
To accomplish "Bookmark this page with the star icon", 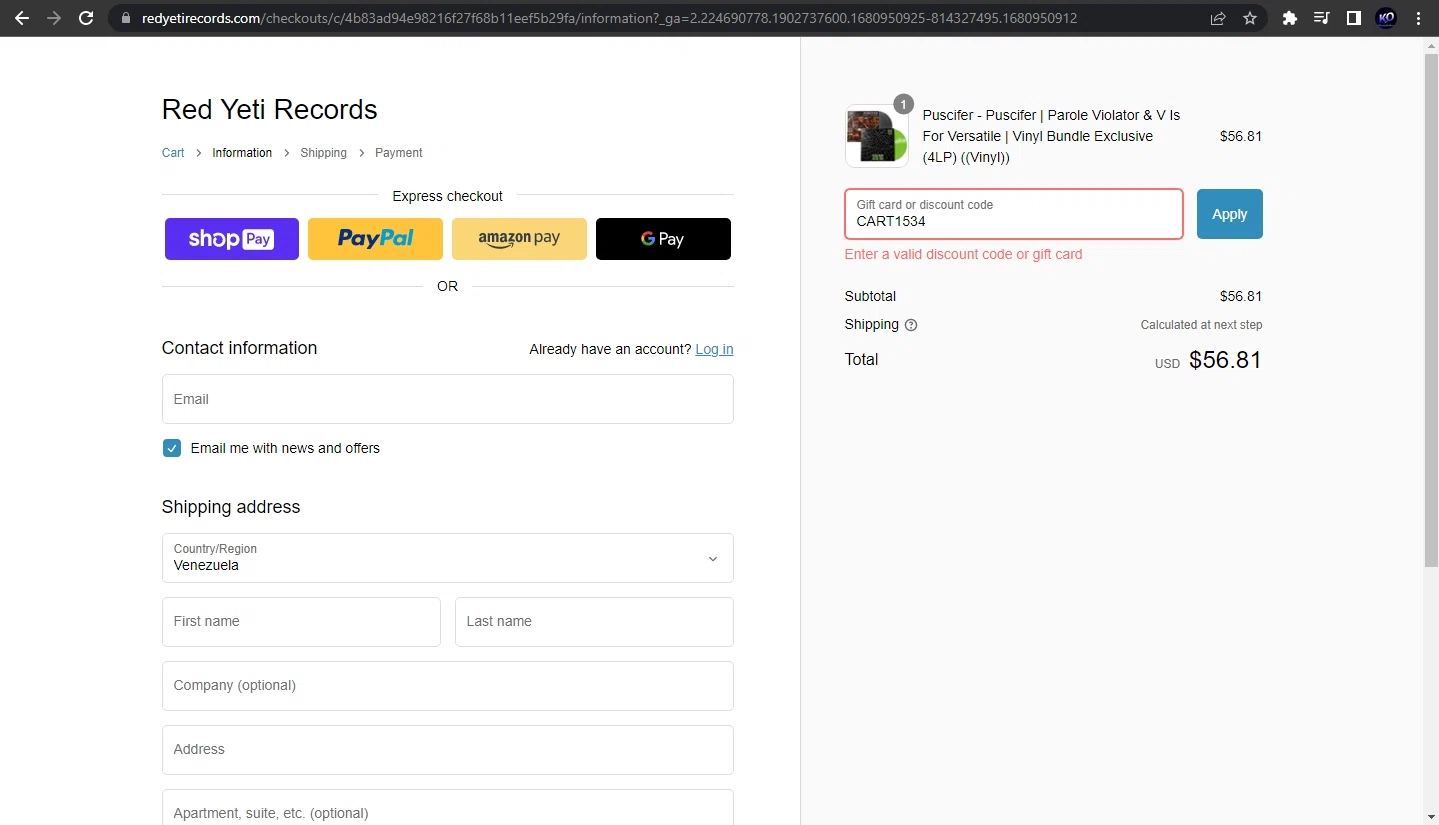I will (1250, 18).
